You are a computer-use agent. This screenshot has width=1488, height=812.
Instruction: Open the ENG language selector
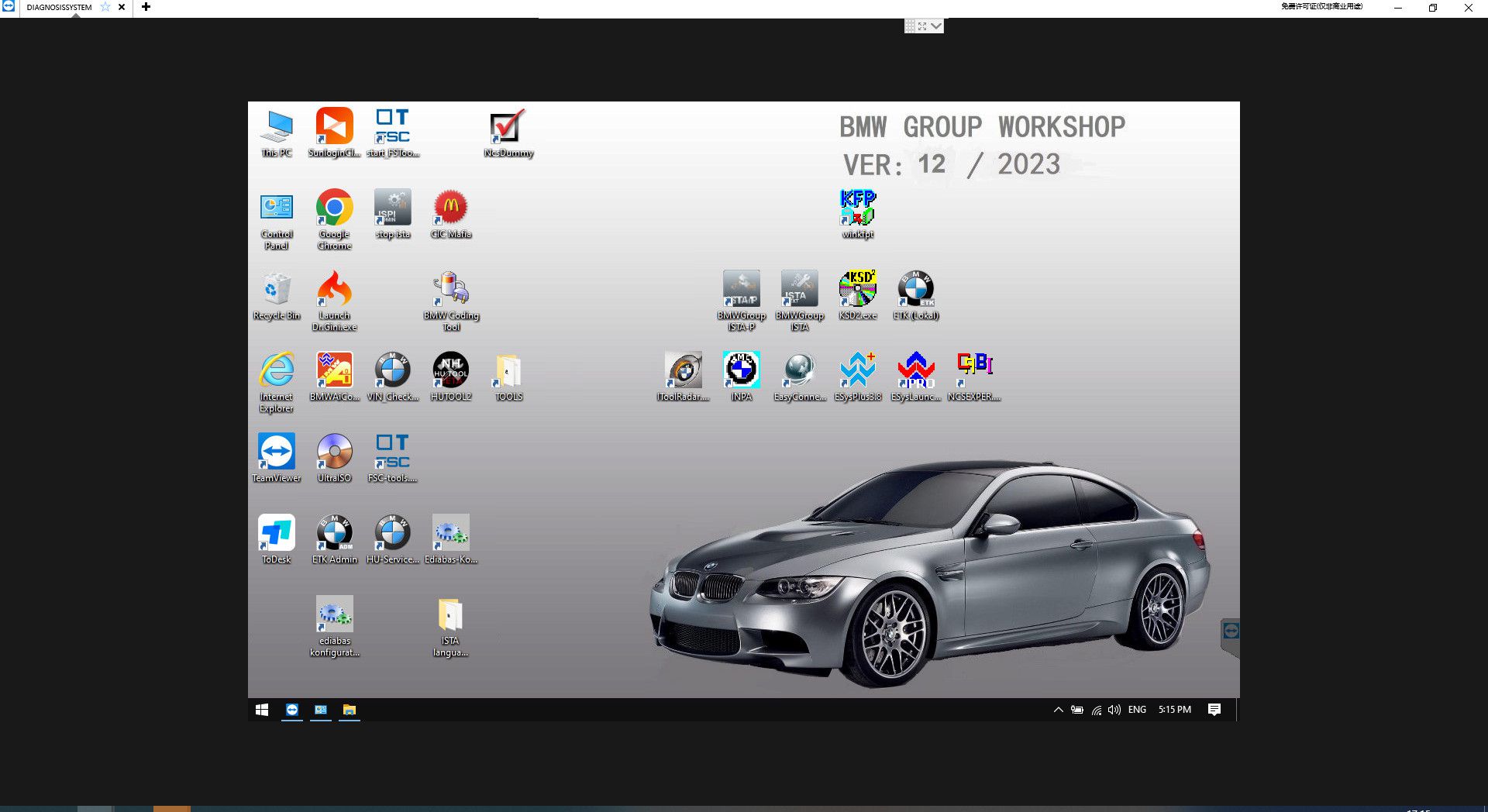coord(1137,710)
